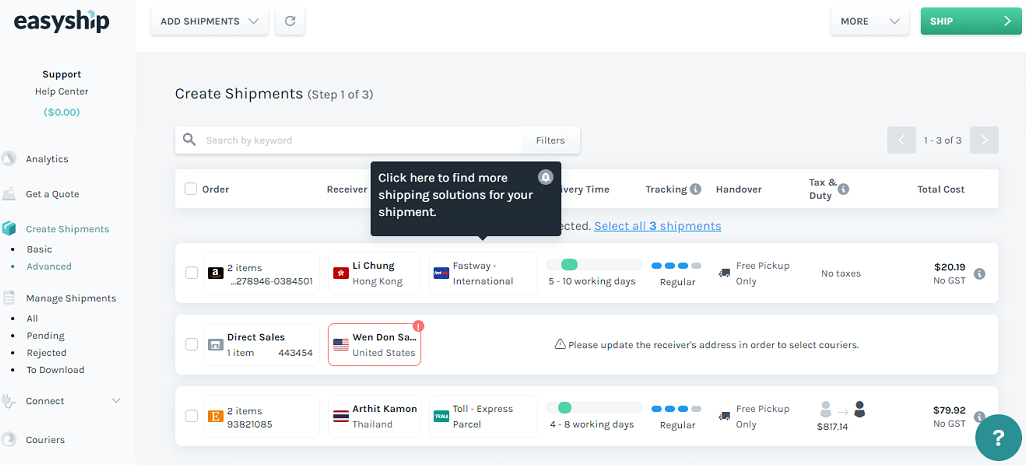The width and height of the screenshot is (1026, 465).
Task: Select Basic under Create Shipments
Action: [x=39, y=249]
